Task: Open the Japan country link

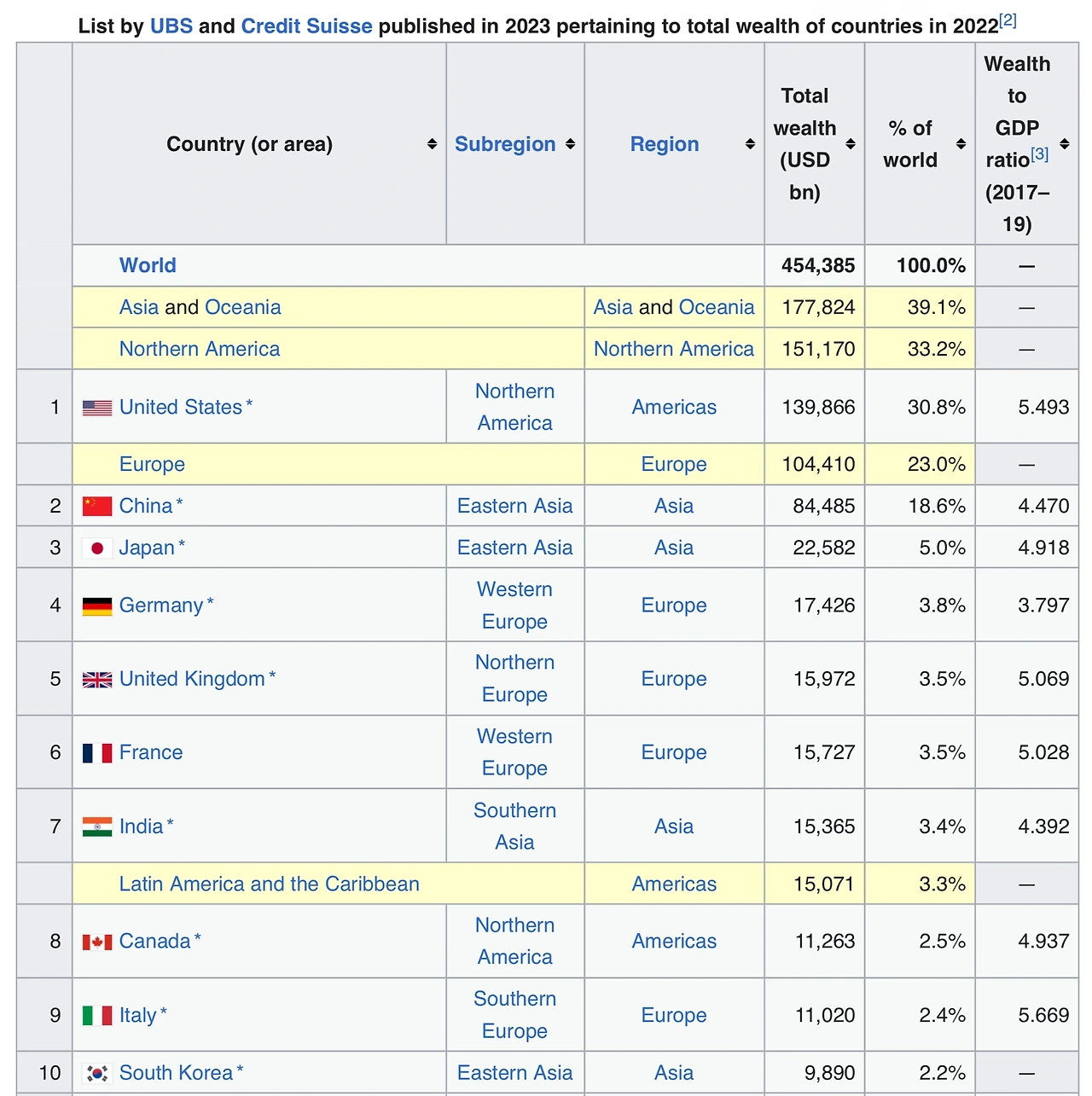Action: pos(147,548)
